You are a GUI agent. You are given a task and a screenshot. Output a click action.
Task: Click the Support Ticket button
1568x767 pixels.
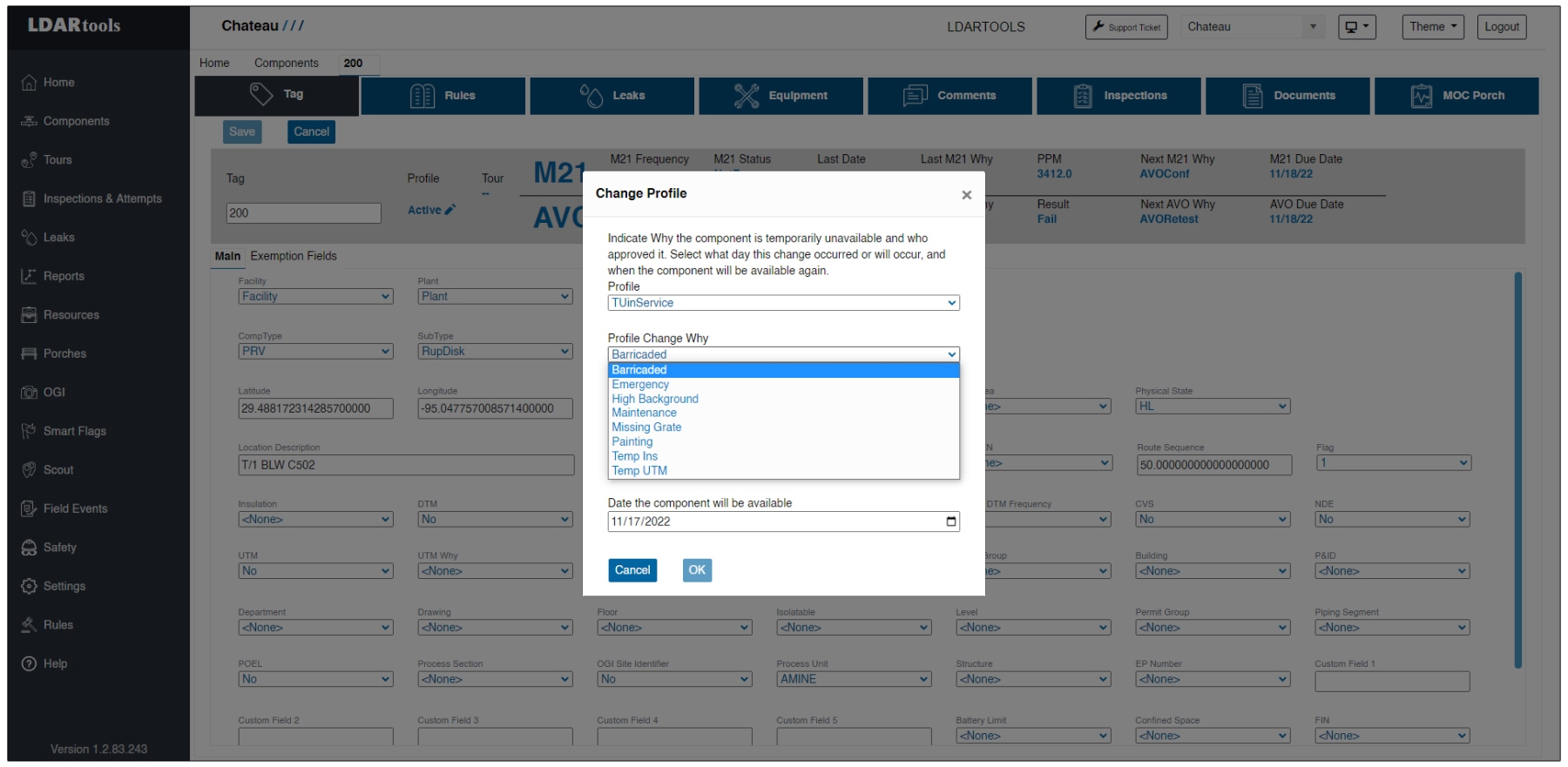point(1125,27)
